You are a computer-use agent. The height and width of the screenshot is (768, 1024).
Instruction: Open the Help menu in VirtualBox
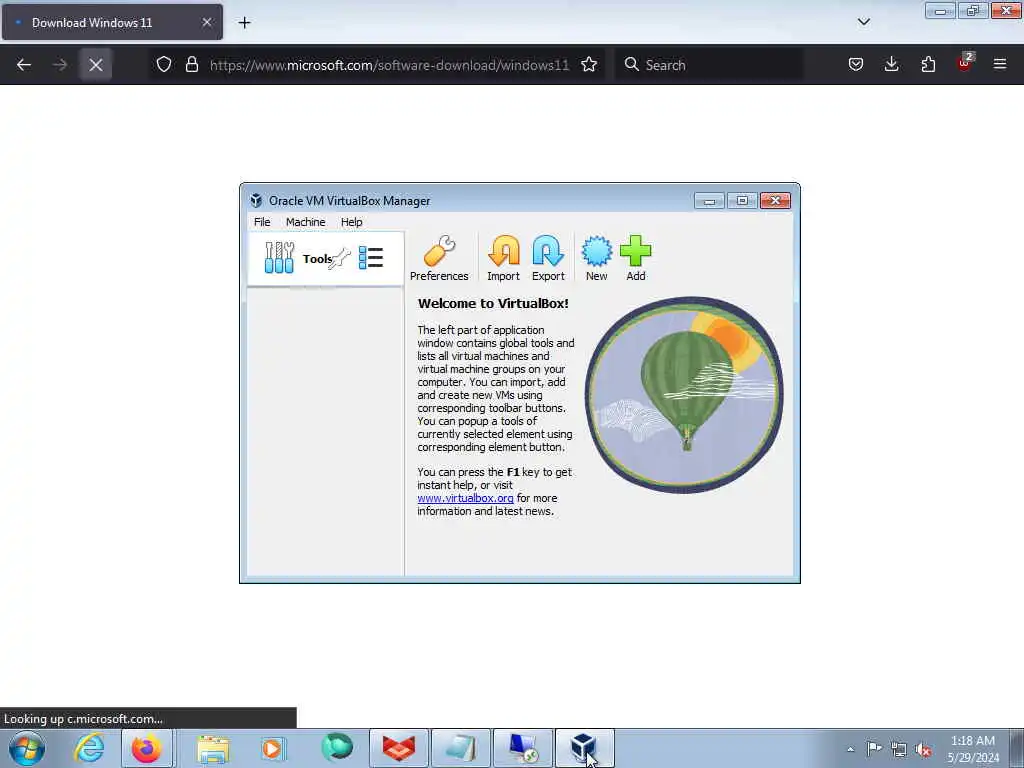pos(351,222)
